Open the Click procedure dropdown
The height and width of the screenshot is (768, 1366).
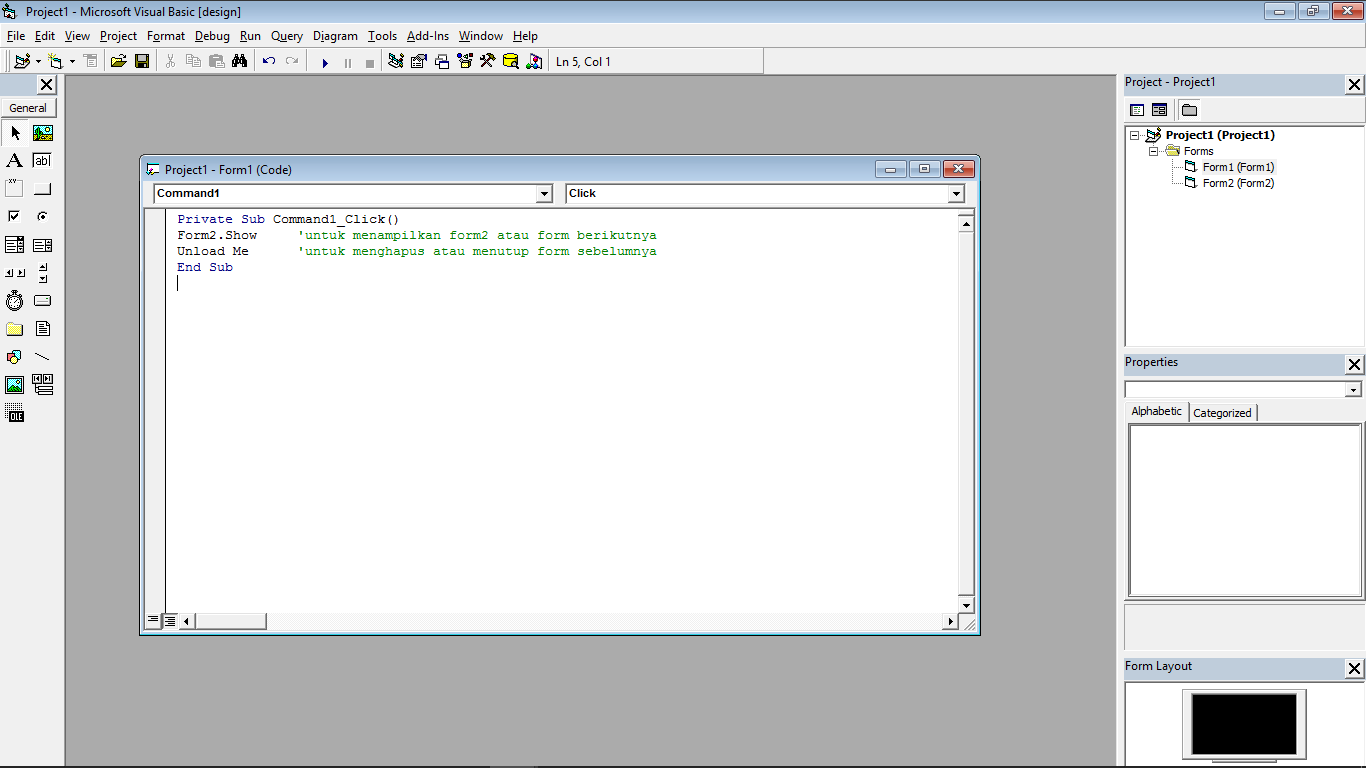(x=956, y=193)
